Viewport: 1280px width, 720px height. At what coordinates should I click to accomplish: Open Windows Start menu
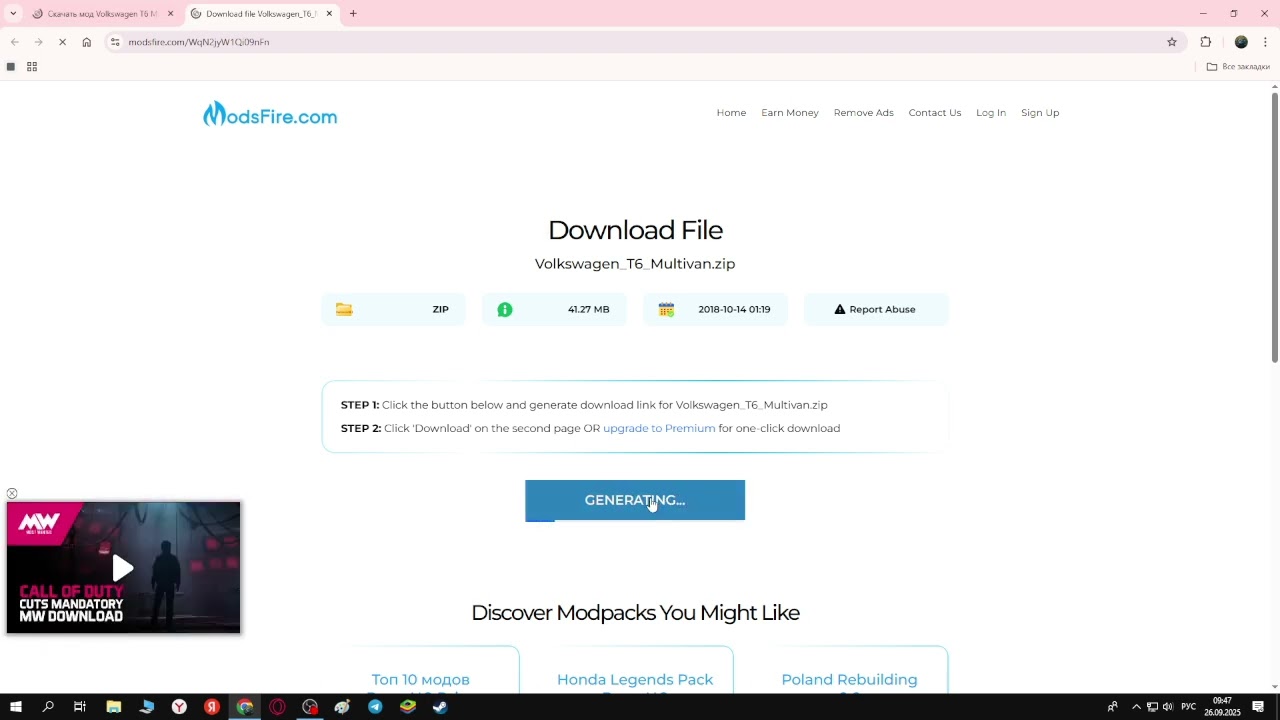point(16,707)
